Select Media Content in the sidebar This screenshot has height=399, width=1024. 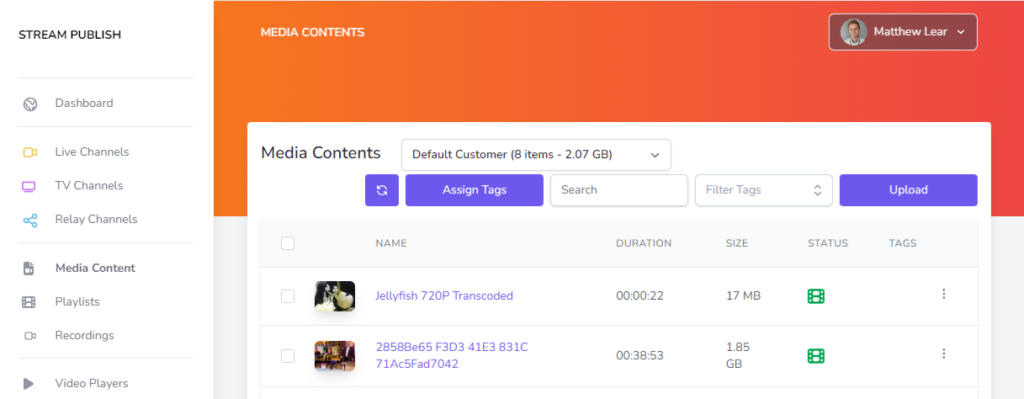(95, 268)
